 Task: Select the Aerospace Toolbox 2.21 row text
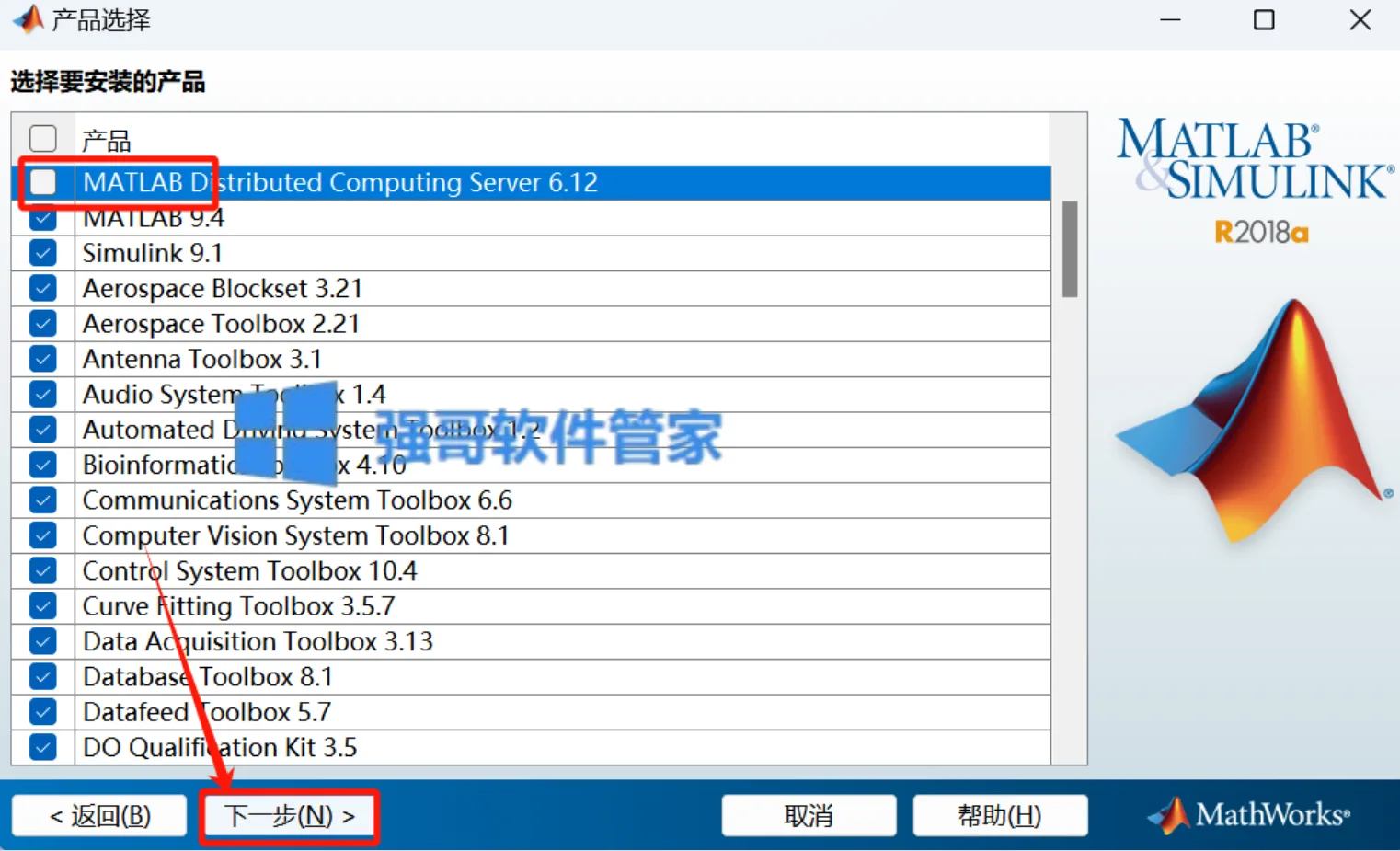point(221,324)
